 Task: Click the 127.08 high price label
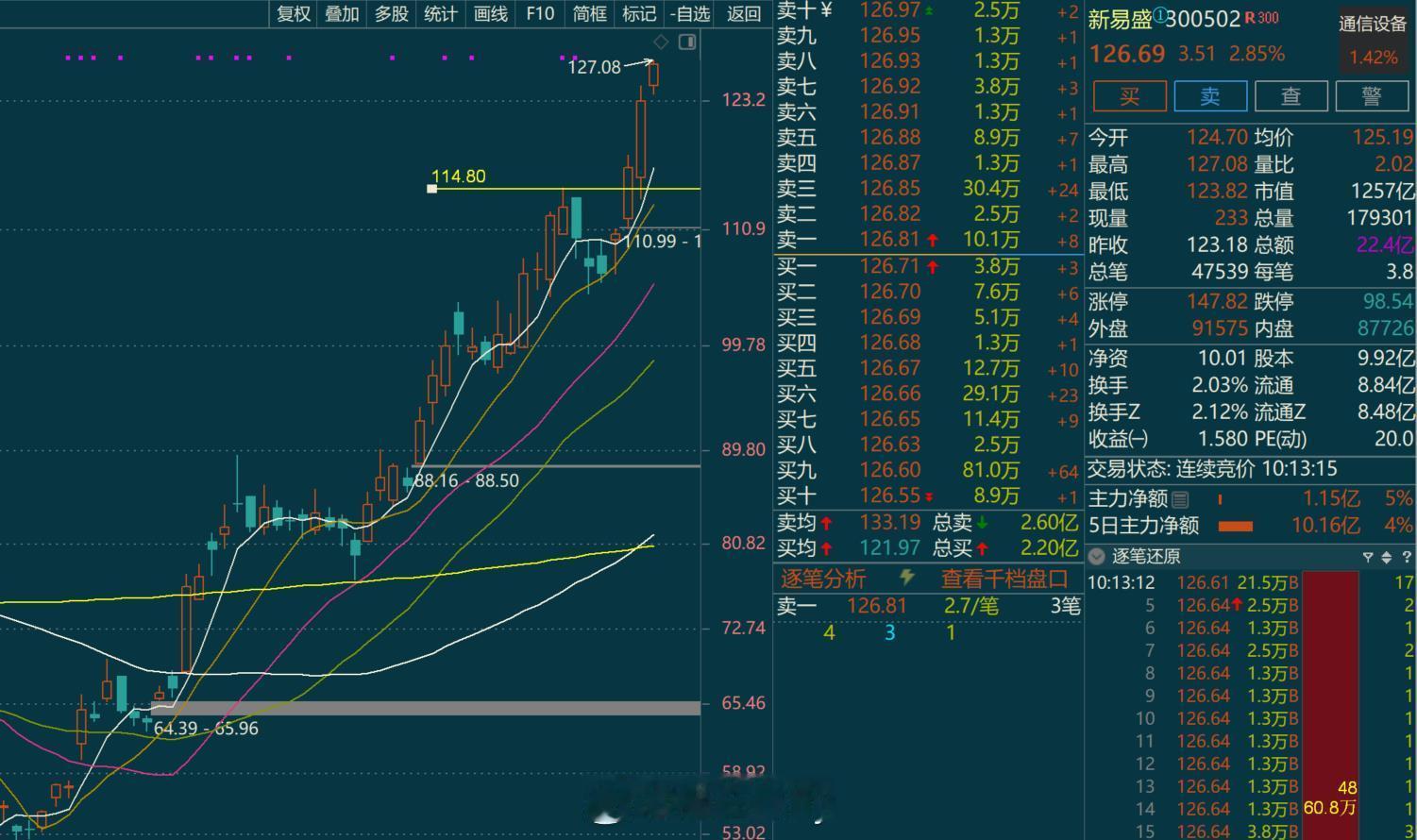(x=594, y=67)
